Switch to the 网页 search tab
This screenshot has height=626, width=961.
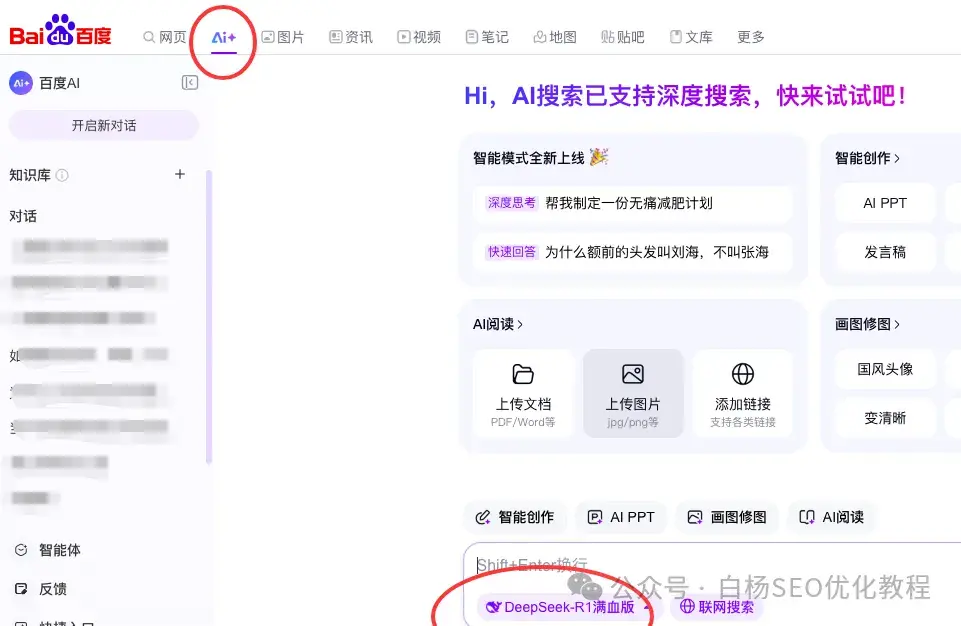164,37
